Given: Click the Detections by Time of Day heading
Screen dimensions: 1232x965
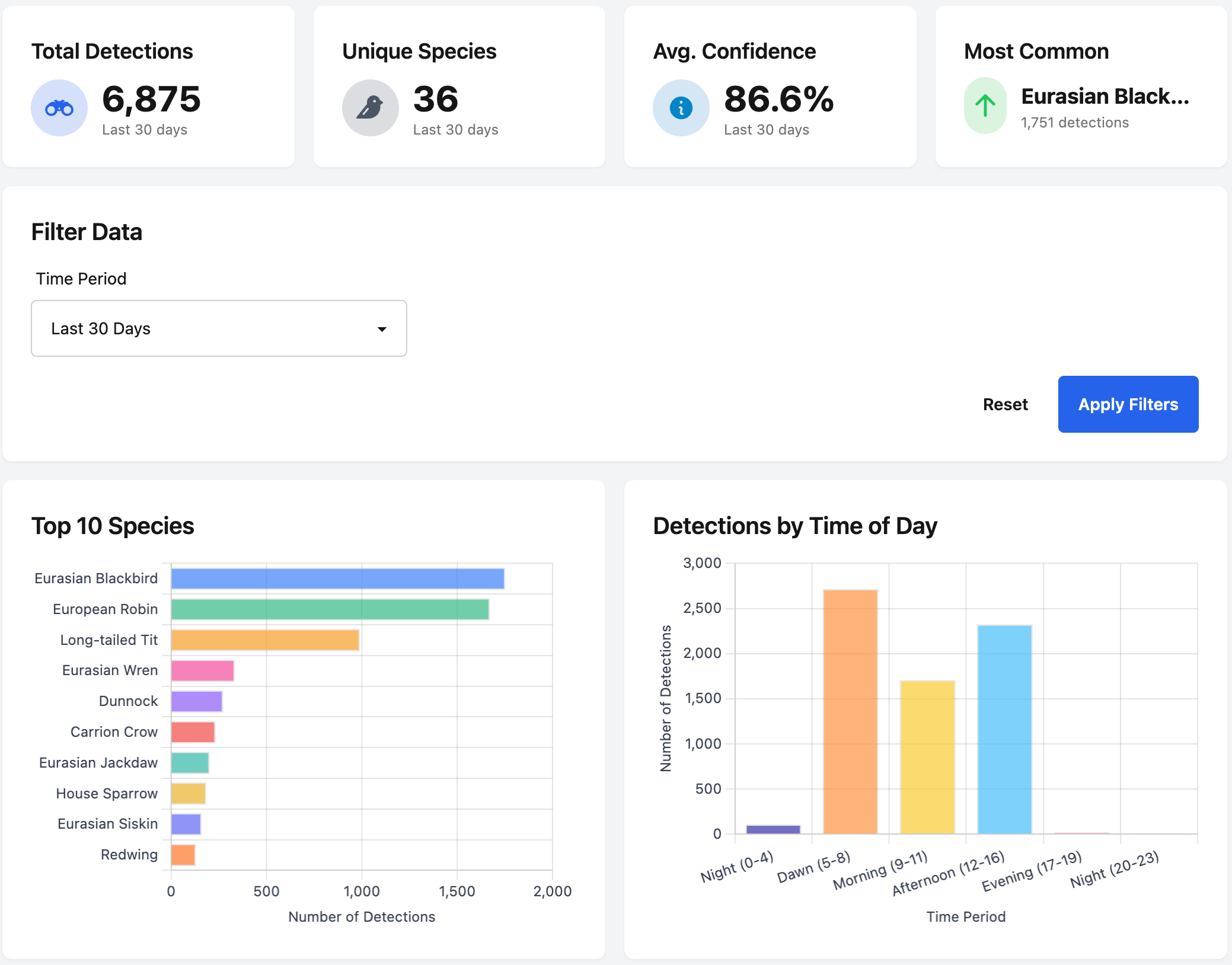Looking at the screenshot, I should tap(795, 526).
